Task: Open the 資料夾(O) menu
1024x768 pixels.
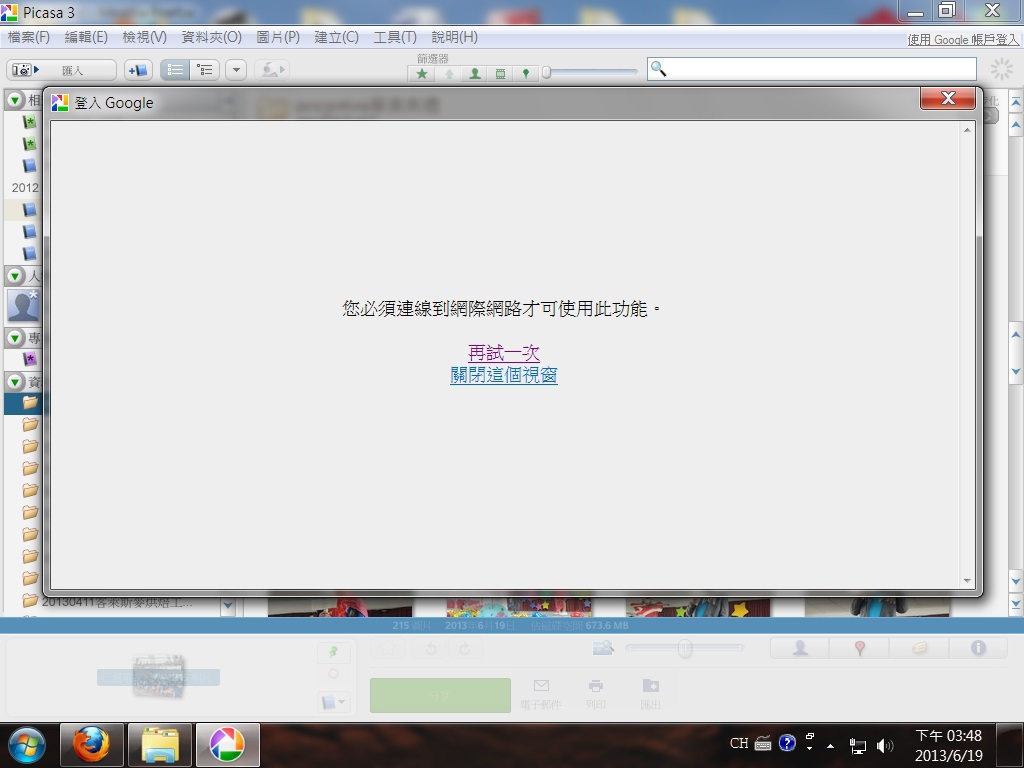Action: tap(212, 37)
